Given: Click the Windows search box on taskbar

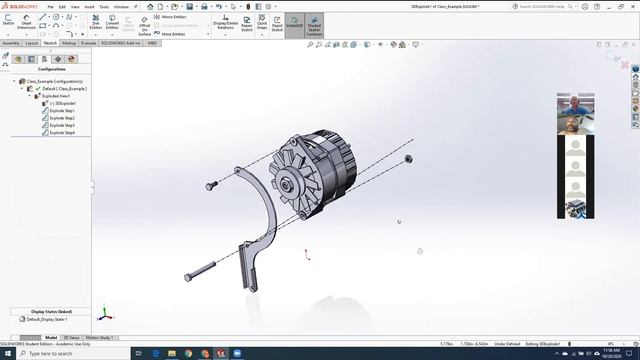Looking at the screenshot, I should (x=73, y=353).
